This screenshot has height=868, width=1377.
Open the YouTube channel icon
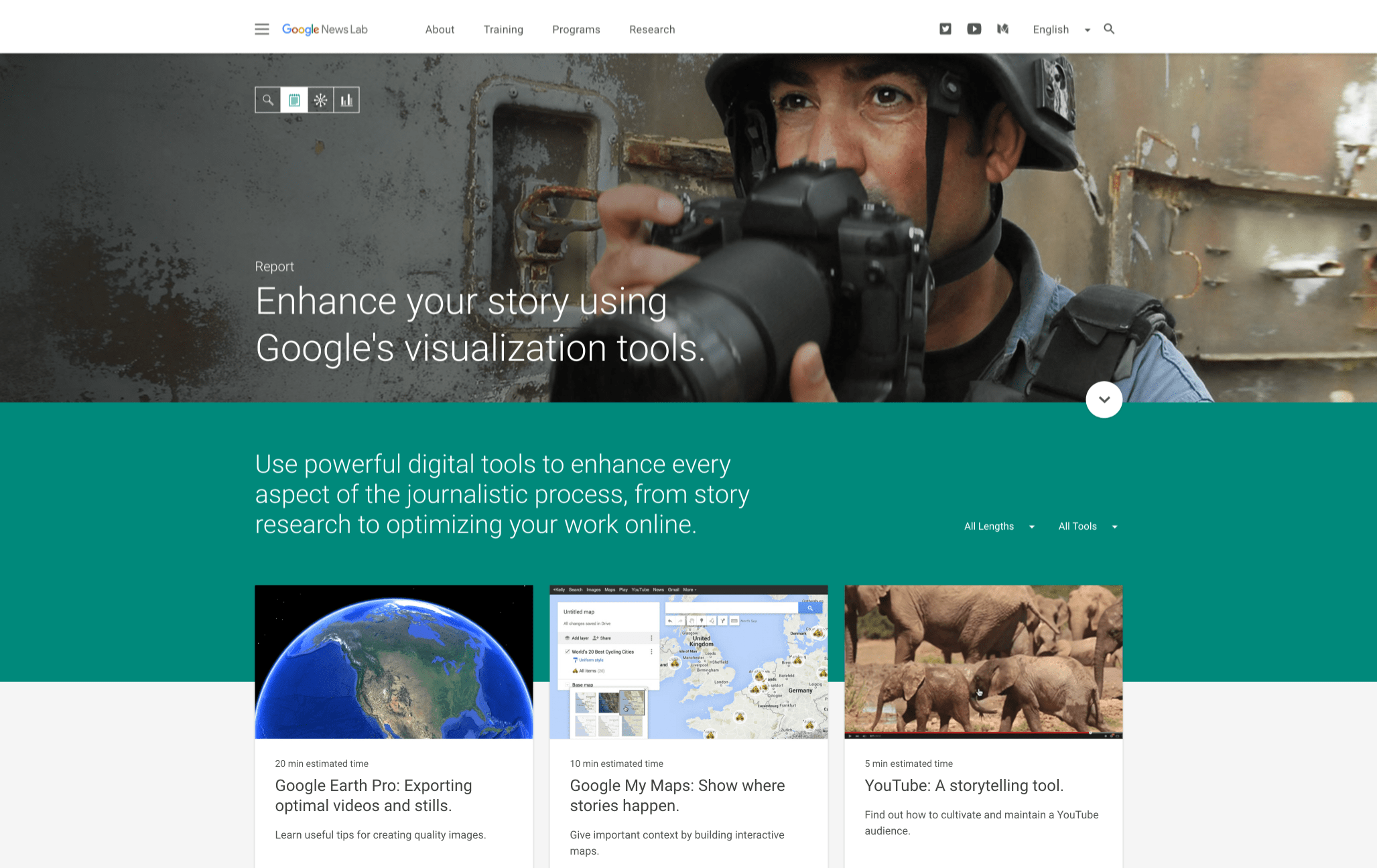974,29
